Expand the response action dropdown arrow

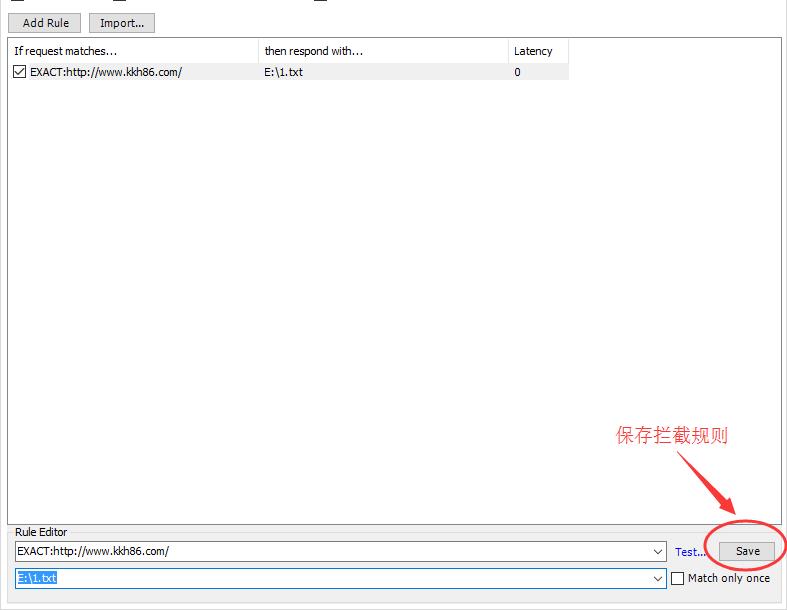tap(658, 578)
